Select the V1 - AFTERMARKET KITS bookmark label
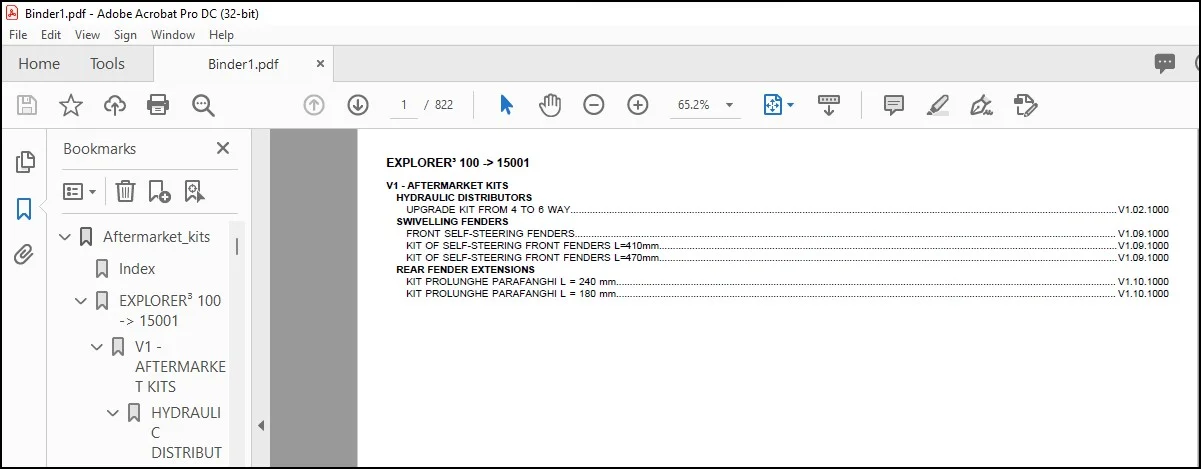Viewport: 1201px width, 469px height. click(180, 366)
